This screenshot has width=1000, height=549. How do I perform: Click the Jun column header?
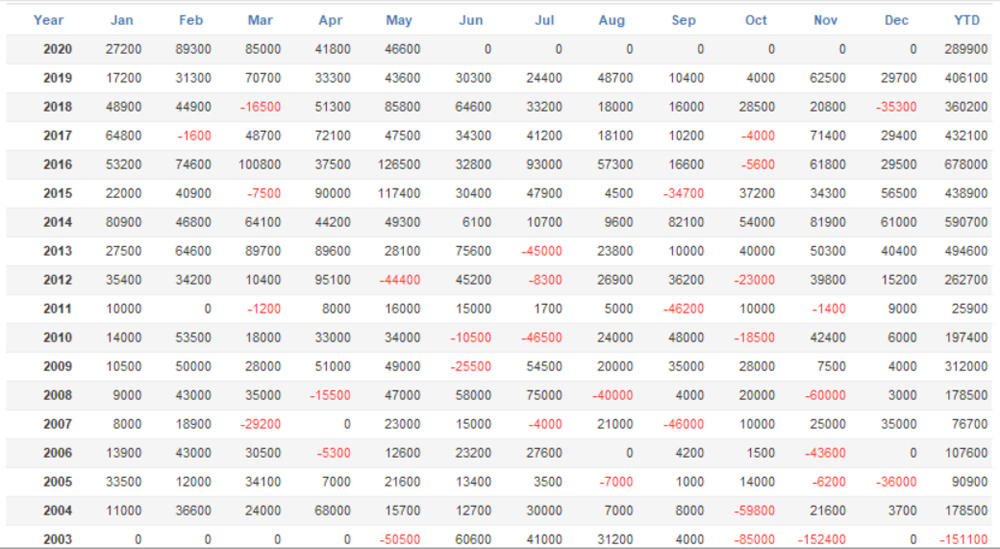coord(471,20)
